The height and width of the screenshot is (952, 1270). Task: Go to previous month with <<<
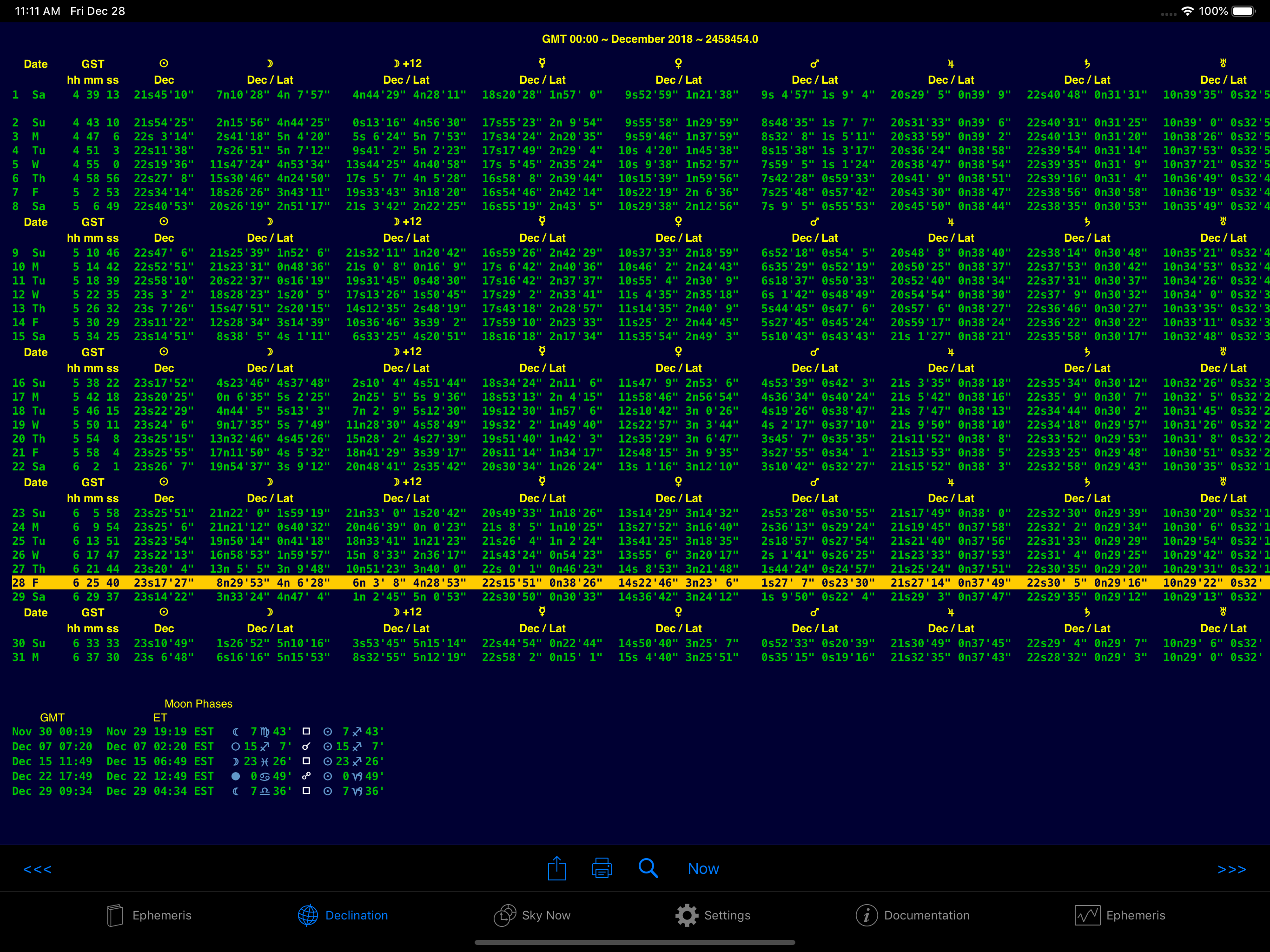click(x=37, y=869)
